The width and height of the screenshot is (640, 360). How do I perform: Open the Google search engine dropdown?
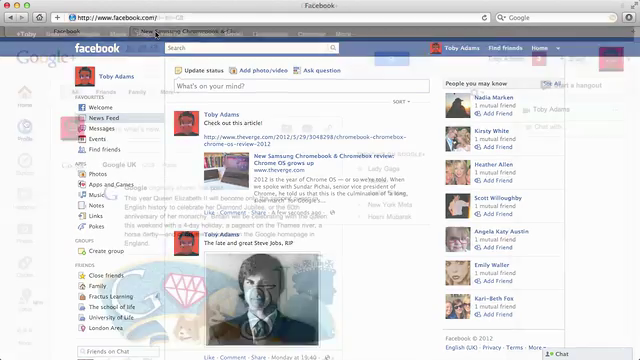pos(501,18)
